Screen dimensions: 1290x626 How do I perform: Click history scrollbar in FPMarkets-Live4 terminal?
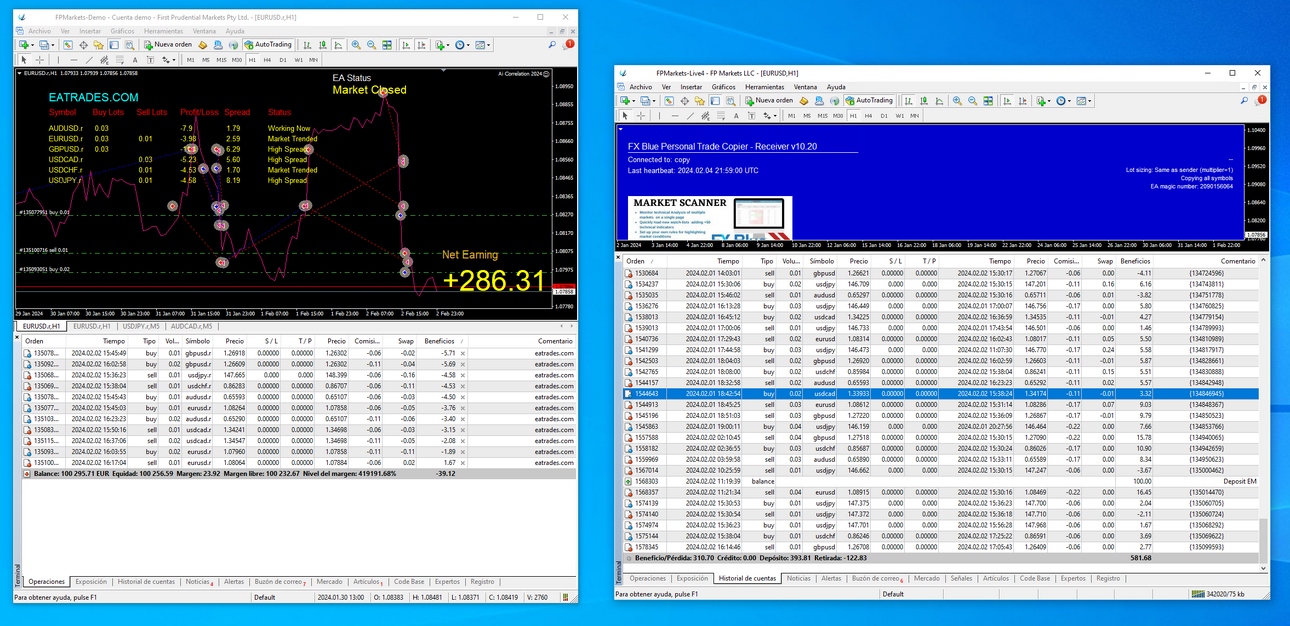[x=1263, y=540]
